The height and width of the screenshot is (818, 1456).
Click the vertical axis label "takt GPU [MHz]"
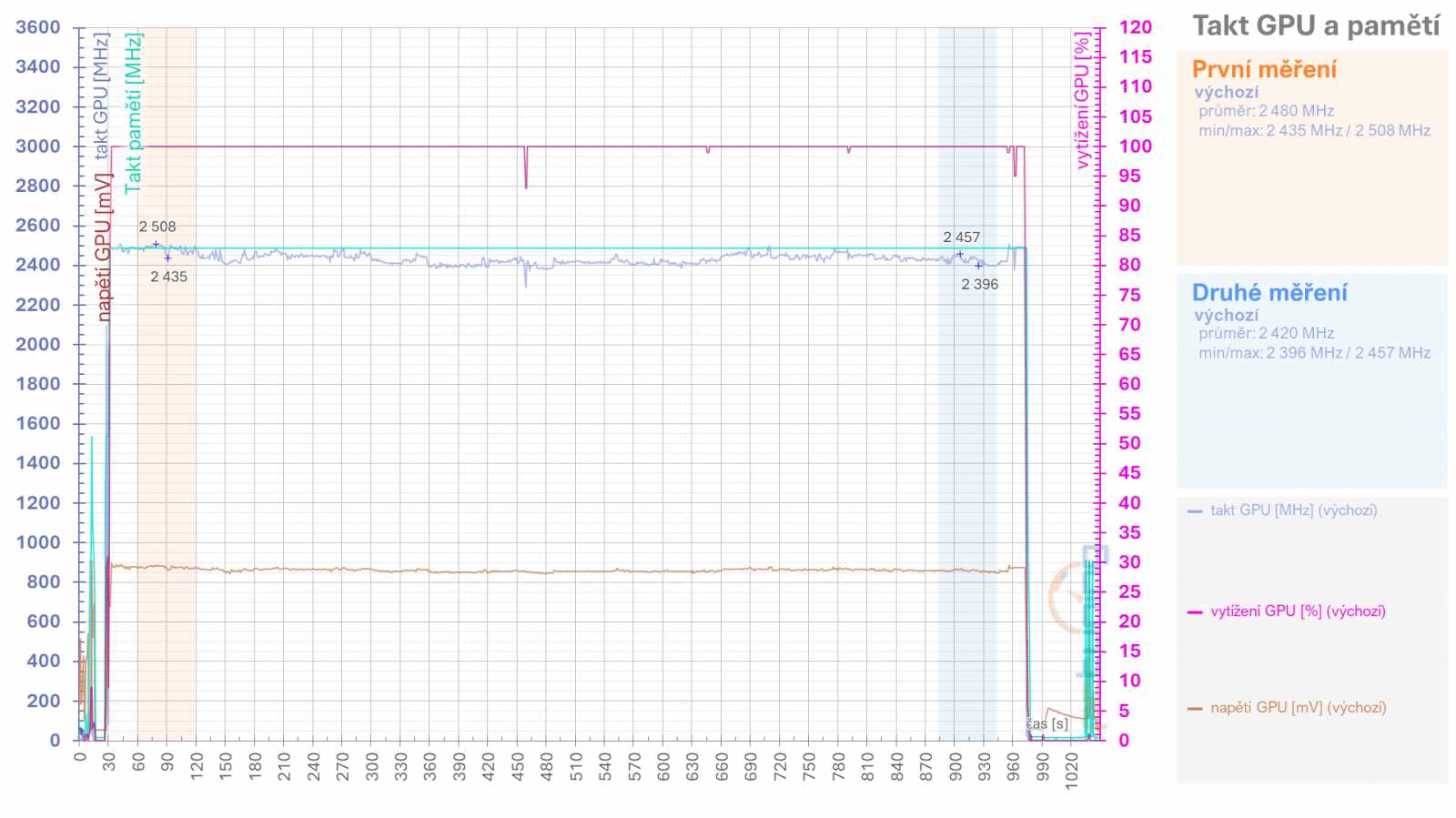[101, 96]
